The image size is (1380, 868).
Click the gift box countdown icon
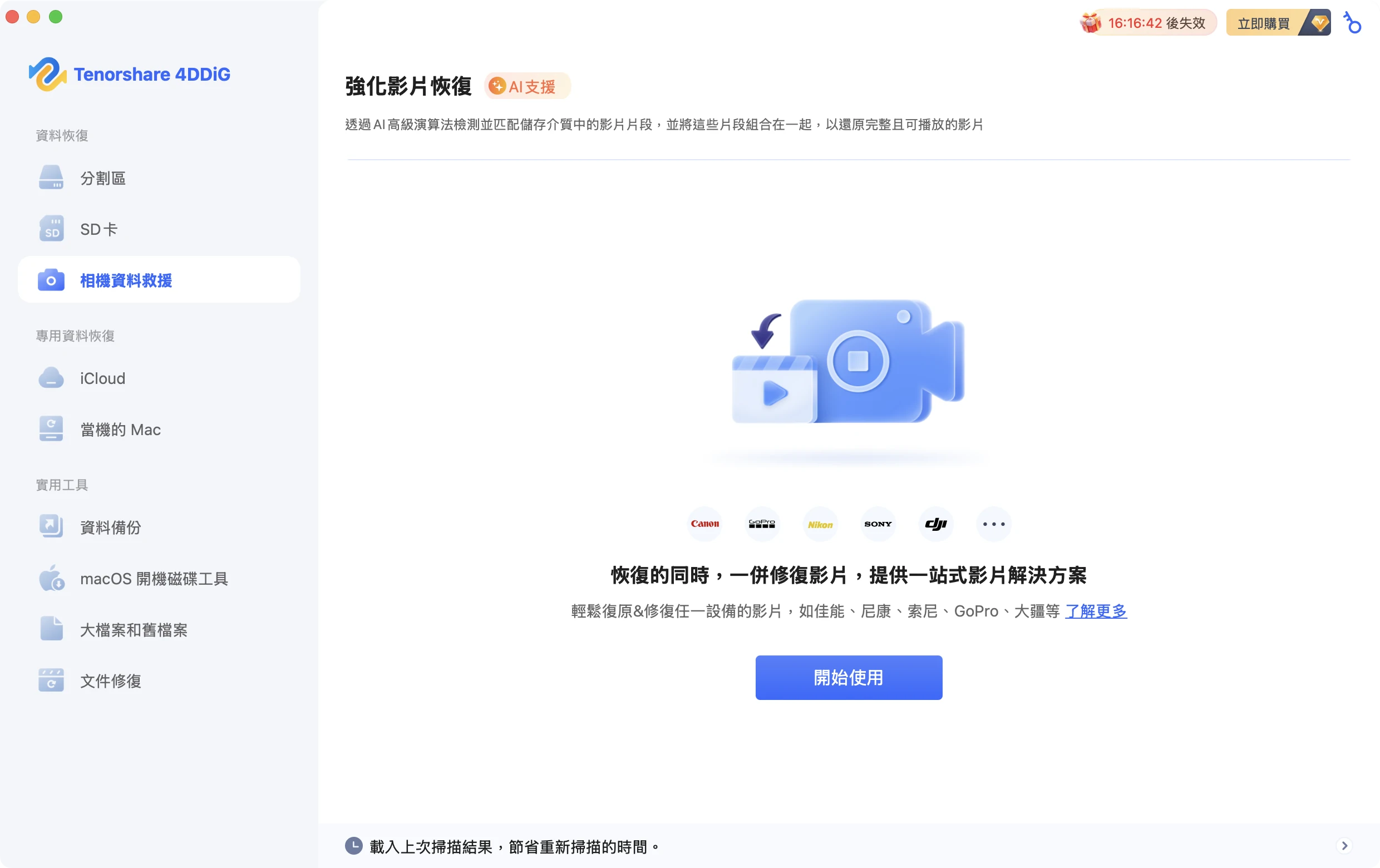coord(1091,23)
